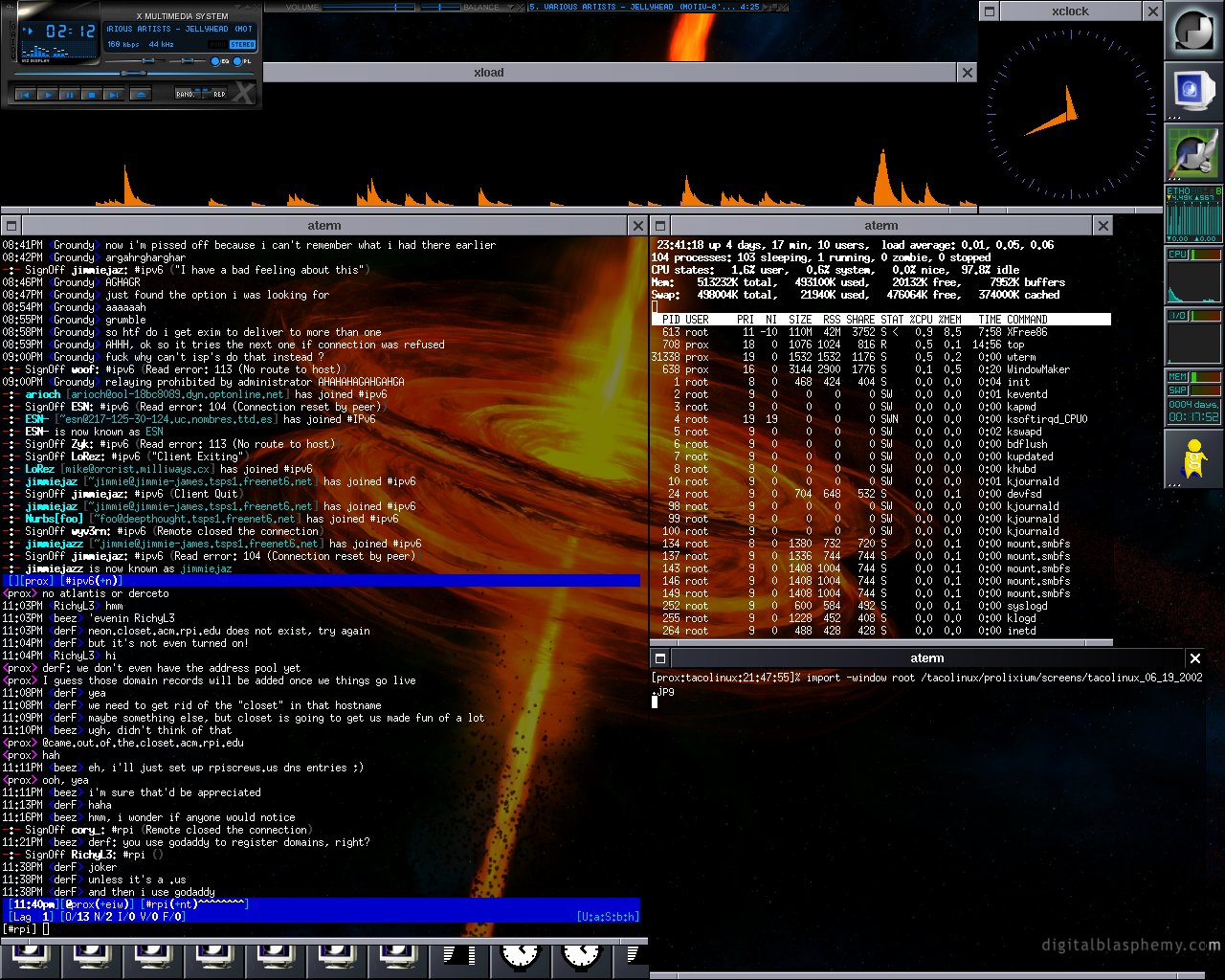
Task: Open the WindowMaker preferences paintbrush dock icon
Action: click(1193, 153)
